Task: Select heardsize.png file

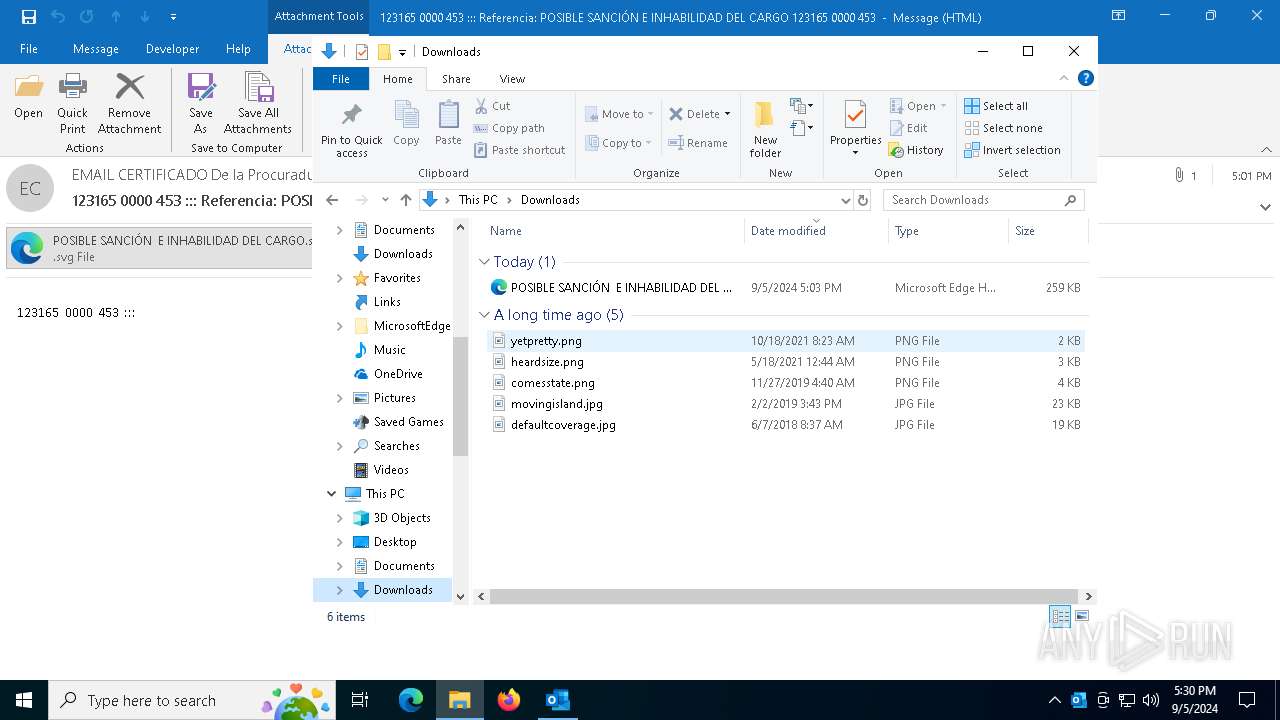Action: pyautogui.click(x=785, y=362)
